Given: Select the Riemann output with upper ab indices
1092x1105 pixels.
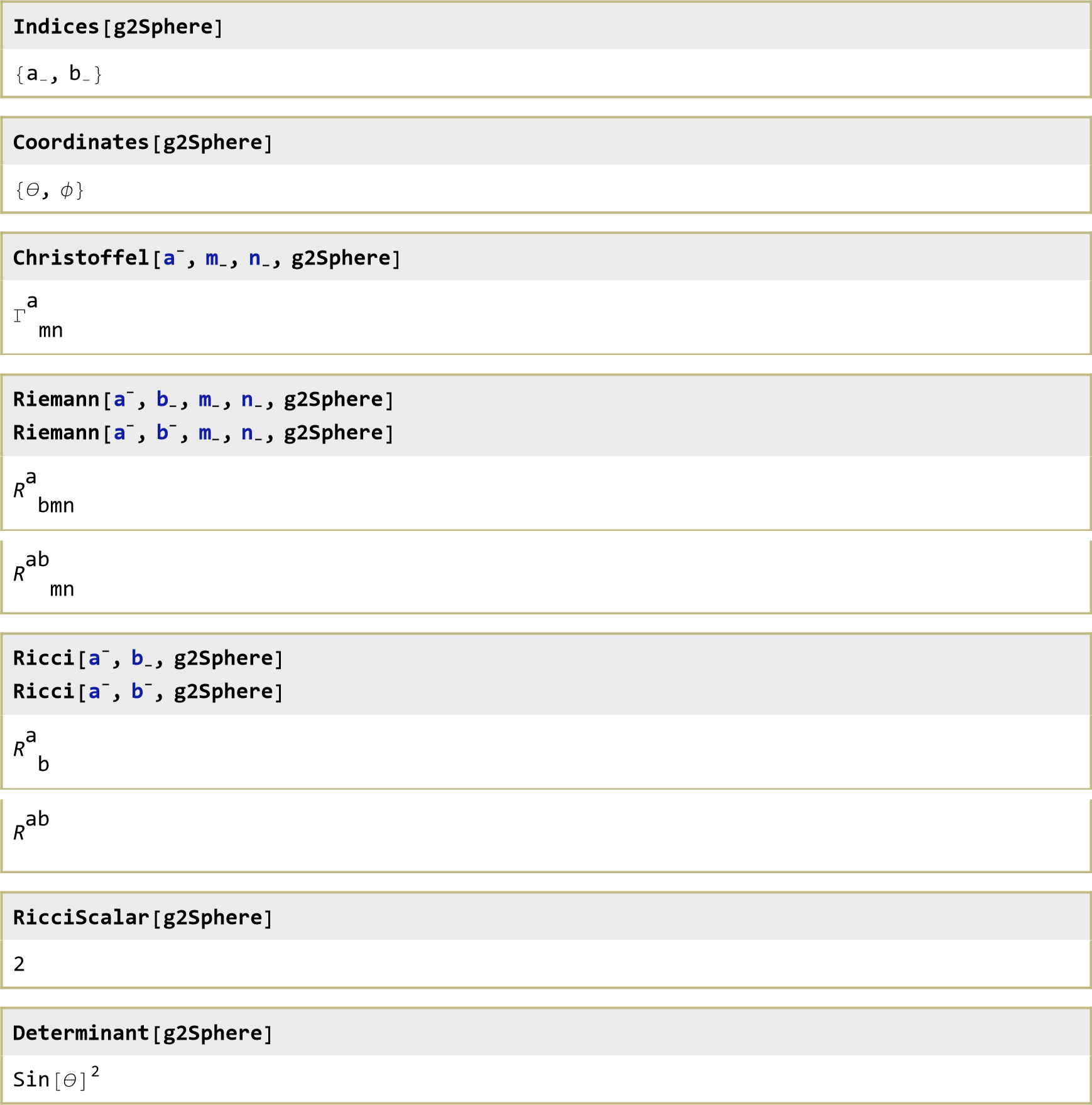Looking at the screenshot, I should tap(43, 574).
